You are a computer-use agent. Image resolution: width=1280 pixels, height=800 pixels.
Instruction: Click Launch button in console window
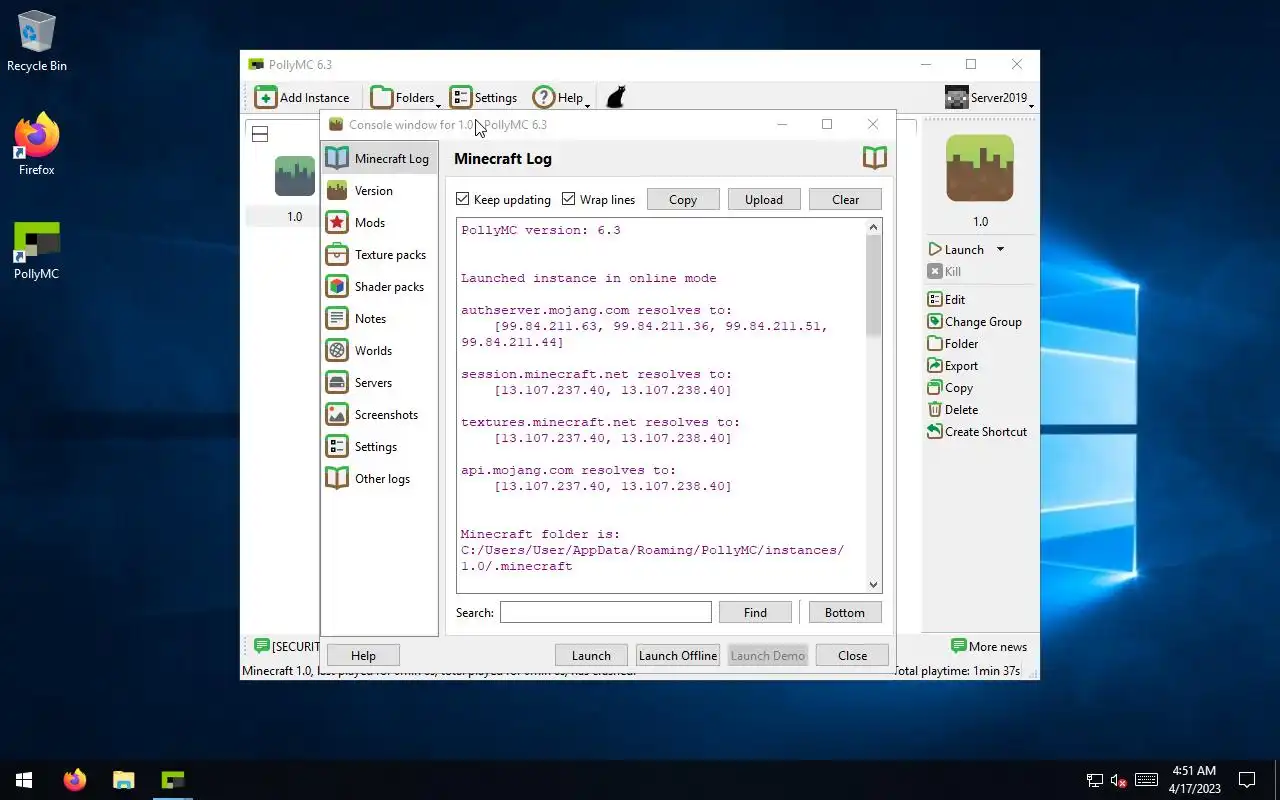coord(591,655)
